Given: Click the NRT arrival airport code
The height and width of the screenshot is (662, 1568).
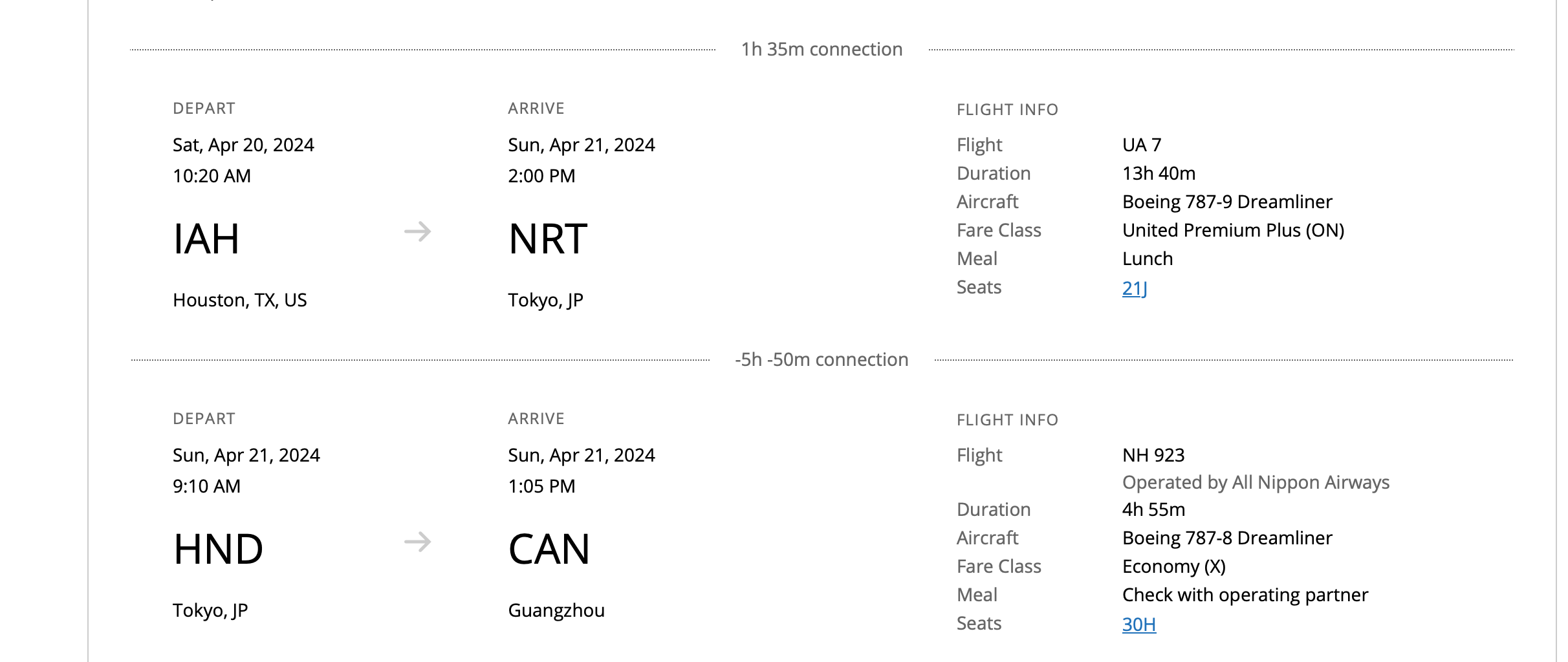Looking at the screenshot, I should 548,239.
